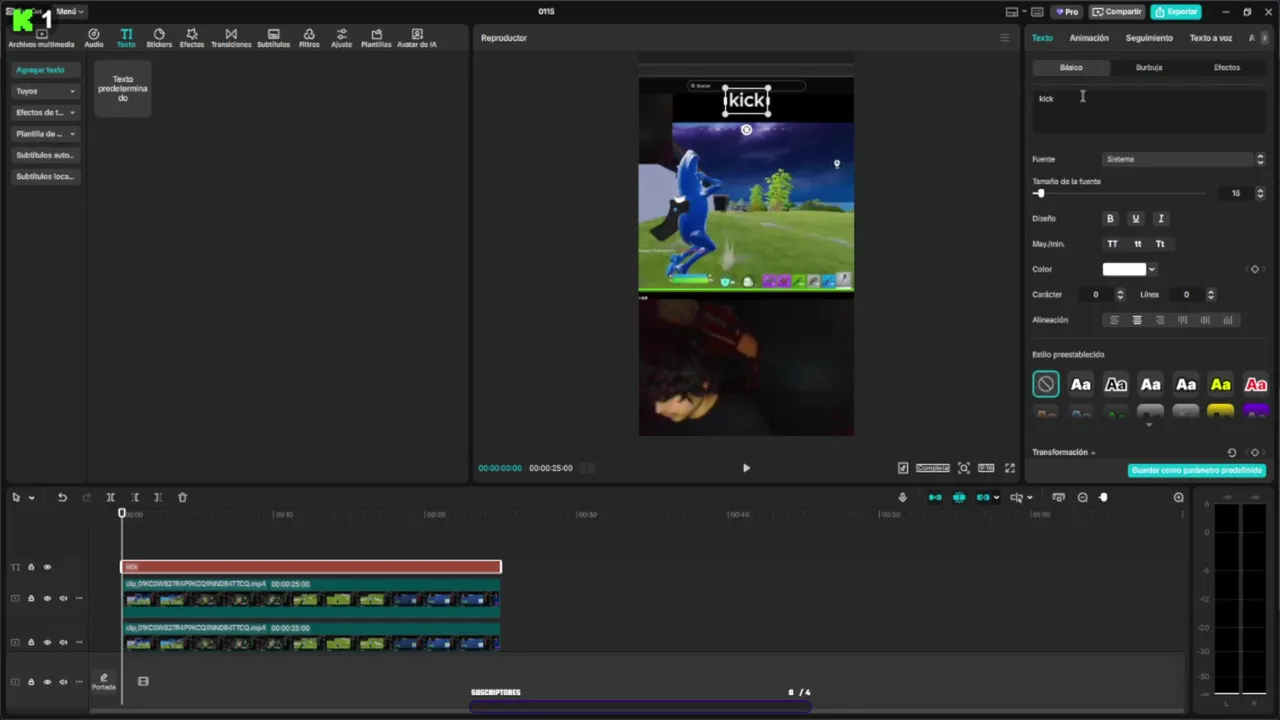1280x720 pixels.
Task: Open the Avatar de IA panel
Action: (417, 38)
